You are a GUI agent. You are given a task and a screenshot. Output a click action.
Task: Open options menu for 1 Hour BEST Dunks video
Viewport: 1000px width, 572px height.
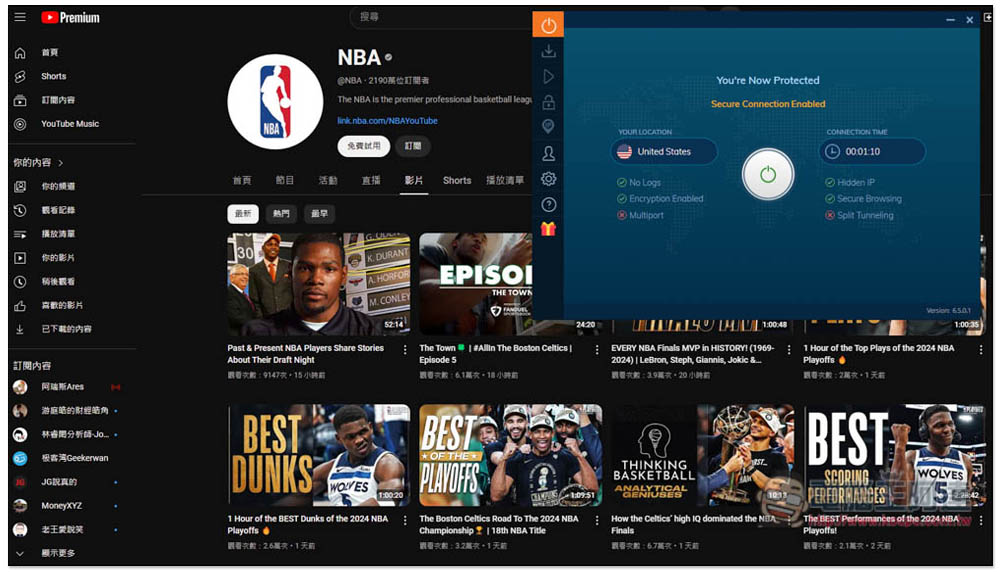[x=405, y=520]
